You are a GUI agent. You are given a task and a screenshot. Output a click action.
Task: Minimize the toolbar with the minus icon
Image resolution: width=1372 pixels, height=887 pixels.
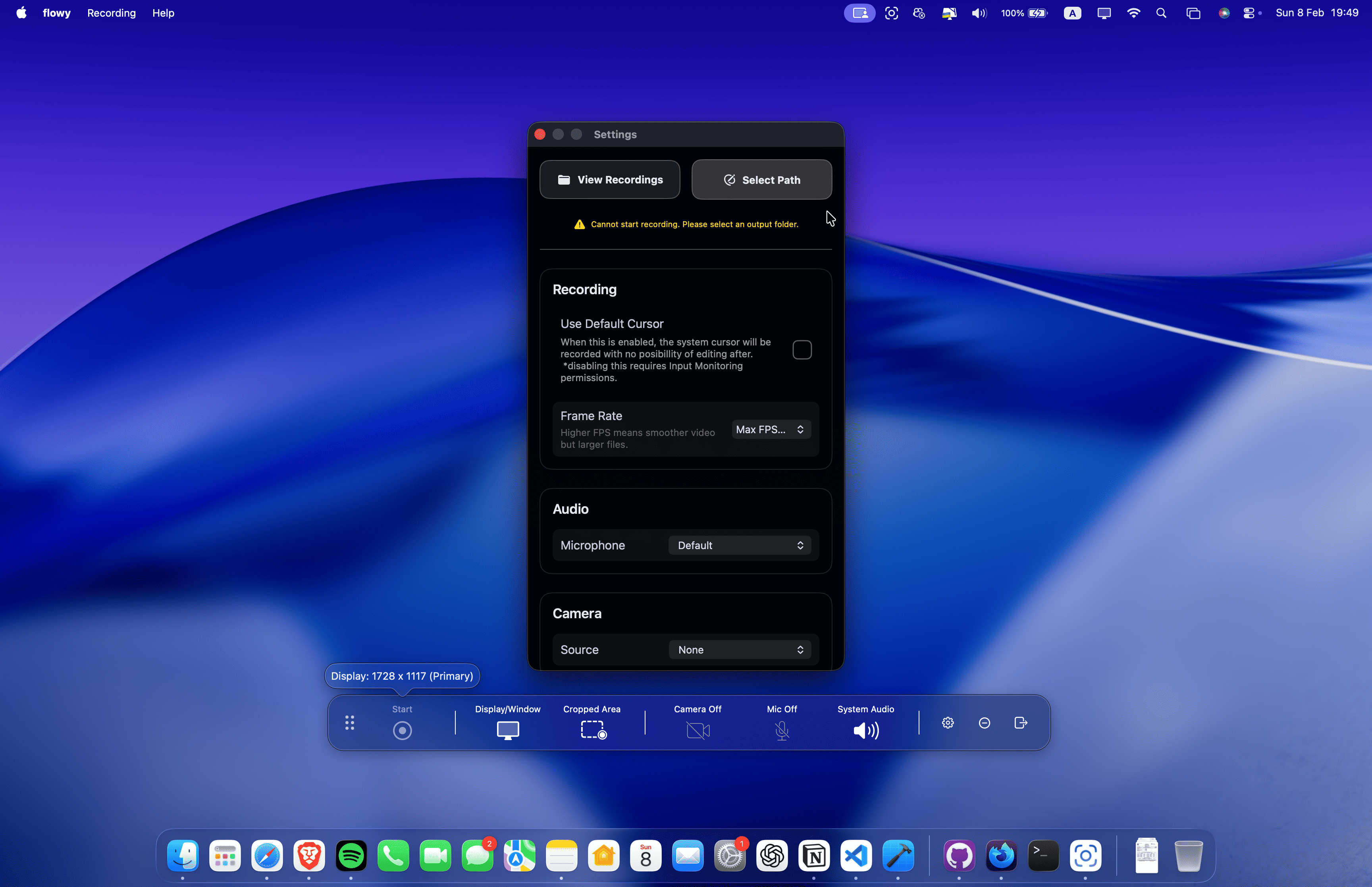pos(984,723)
